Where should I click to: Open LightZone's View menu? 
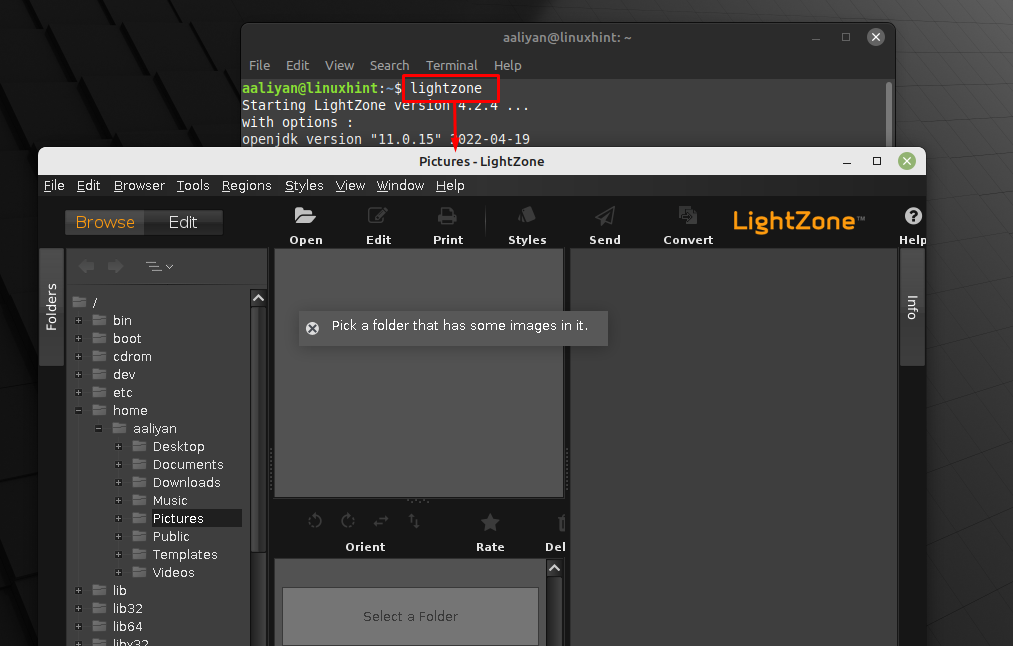350,185
